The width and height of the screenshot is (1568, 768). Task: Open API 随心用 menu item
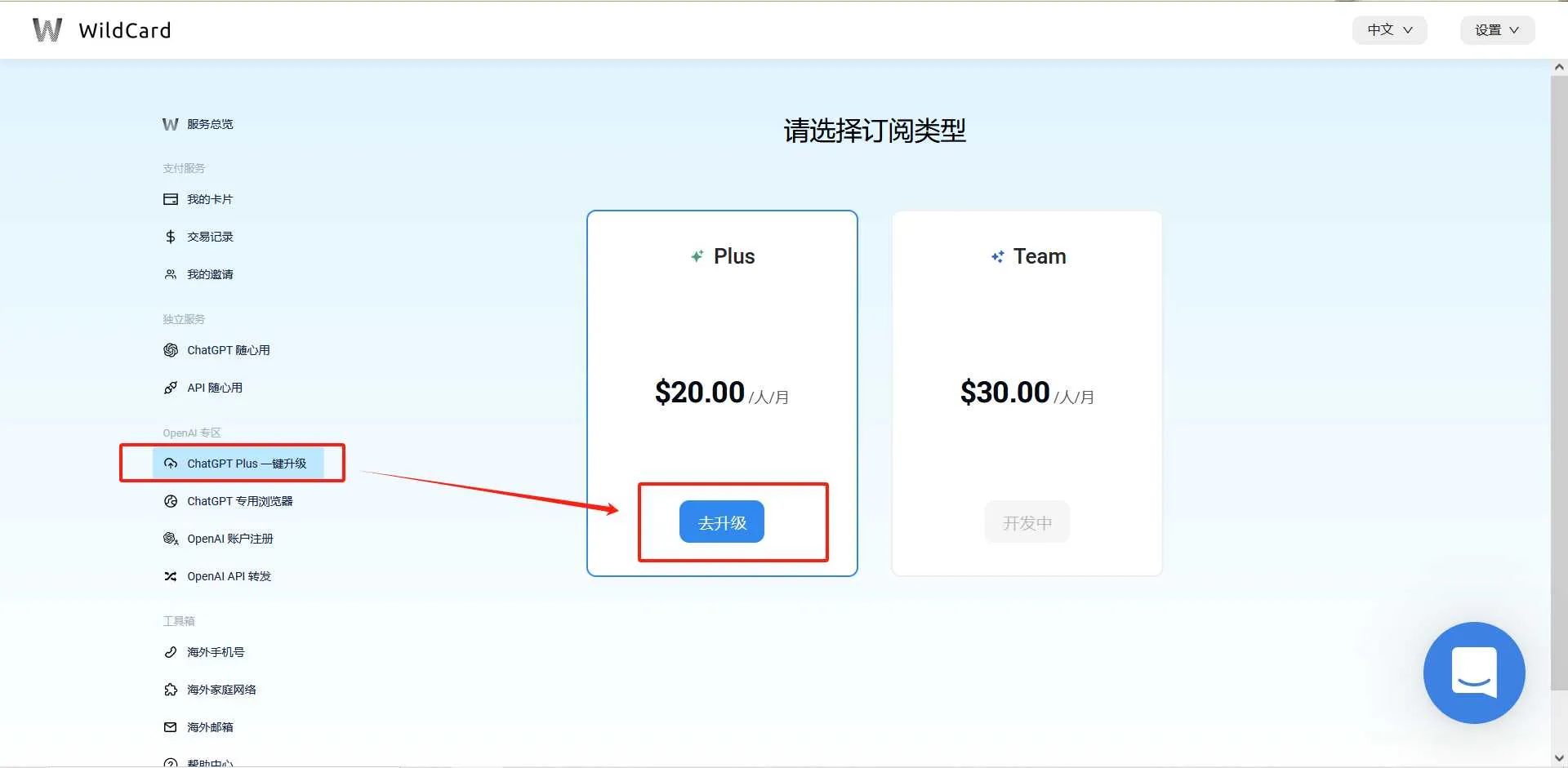(215, 388)
